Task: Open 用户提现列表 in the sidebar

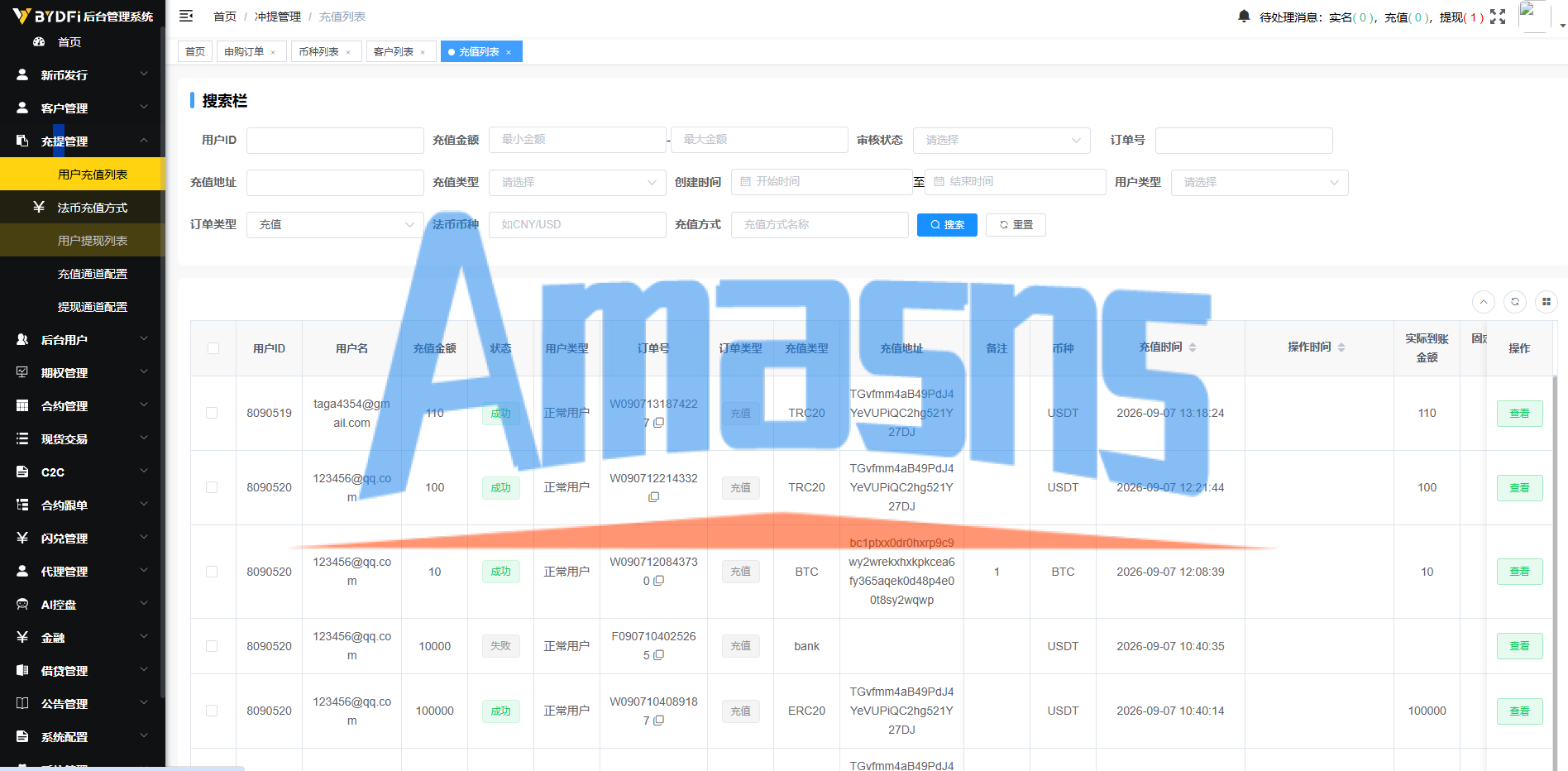Action: (83, 240)
